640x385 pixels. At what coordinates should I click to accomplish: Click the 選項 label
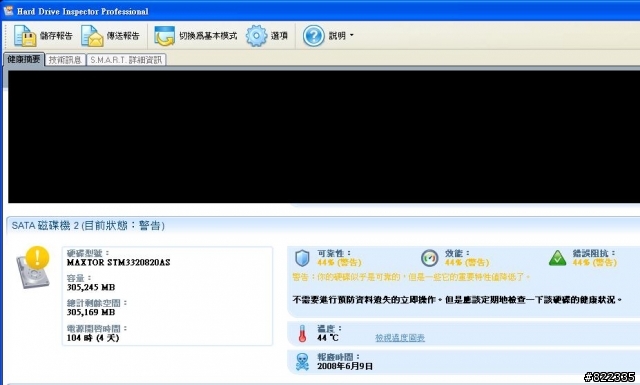point(279,36)
